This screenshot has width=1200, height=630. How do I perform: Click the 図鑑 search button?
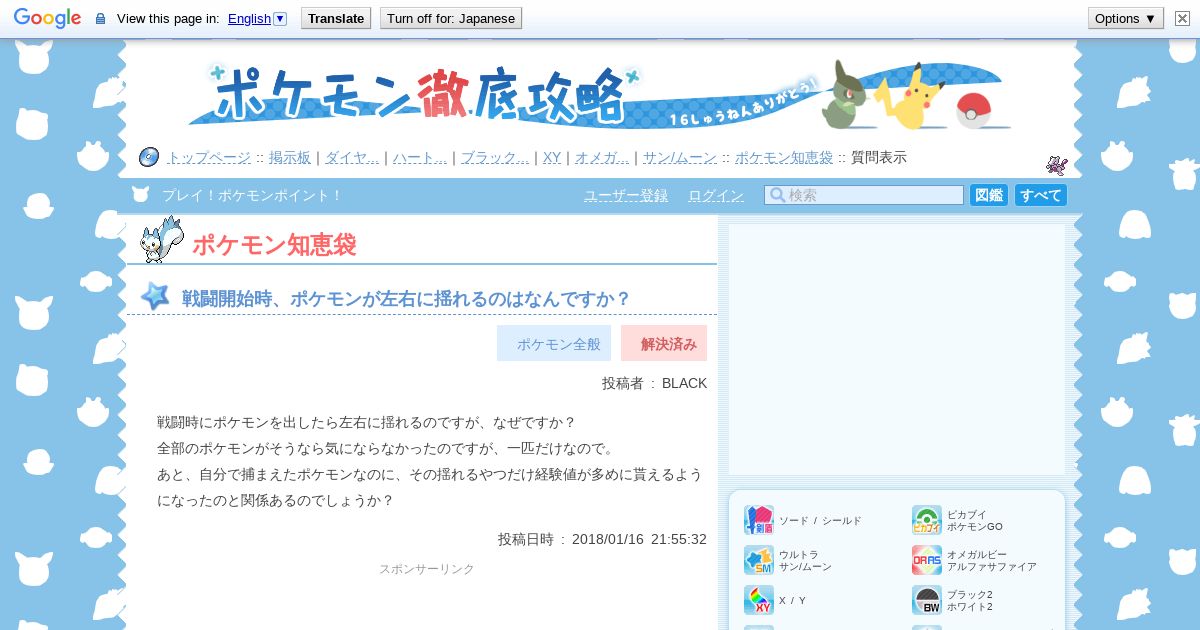pos(989,195)
